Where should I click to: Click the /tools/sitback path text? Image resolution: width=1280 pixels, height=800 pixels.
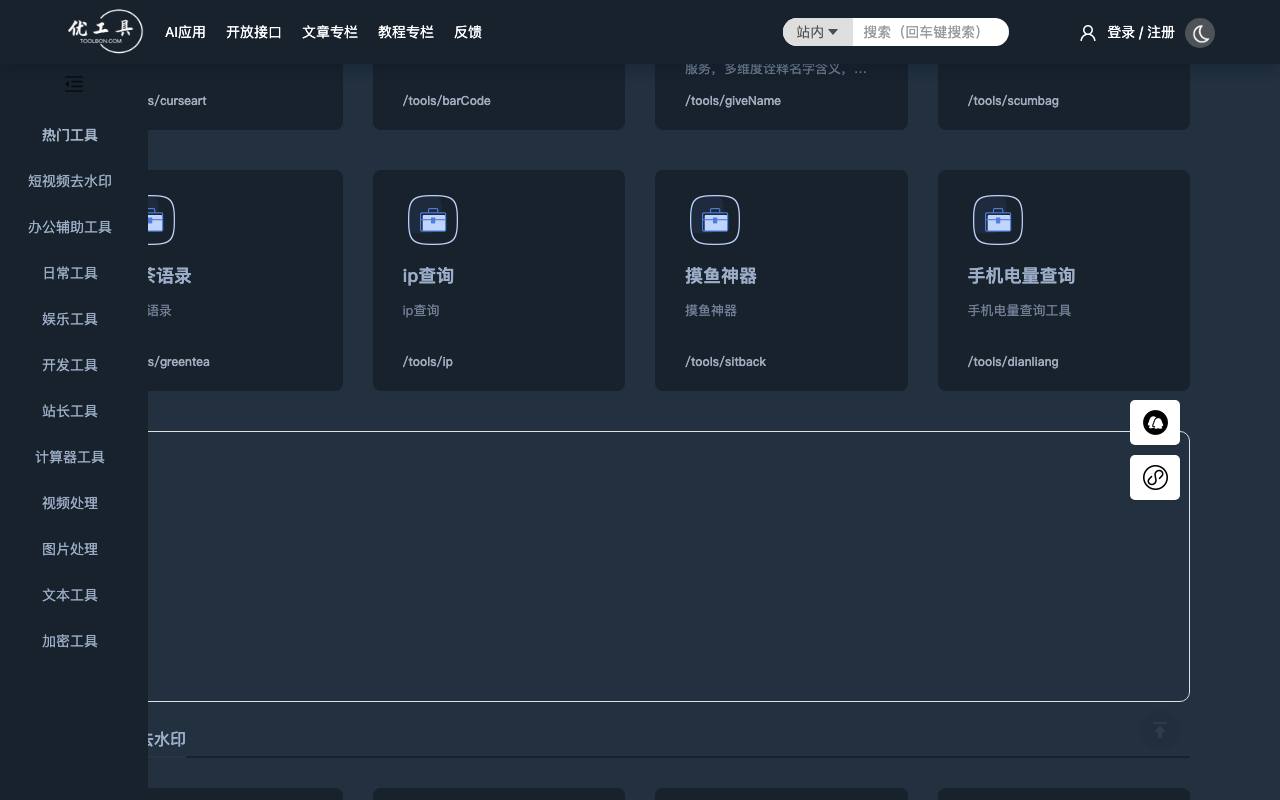(x=725, y=362)
